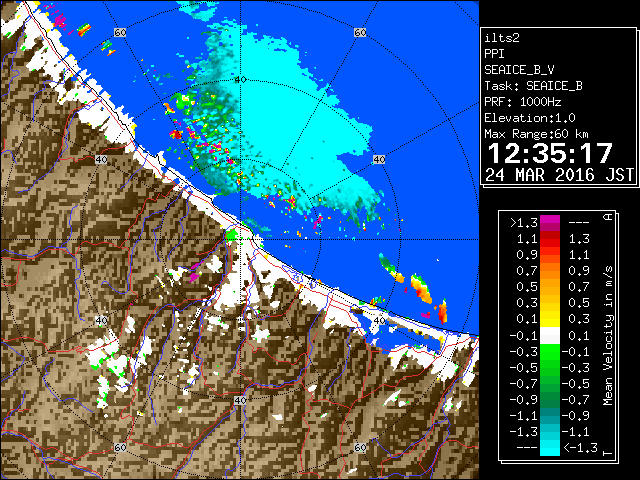Click the right-column '---' legend entry at top
This screenshot has height=480, width=640.
tap(579, 223)
